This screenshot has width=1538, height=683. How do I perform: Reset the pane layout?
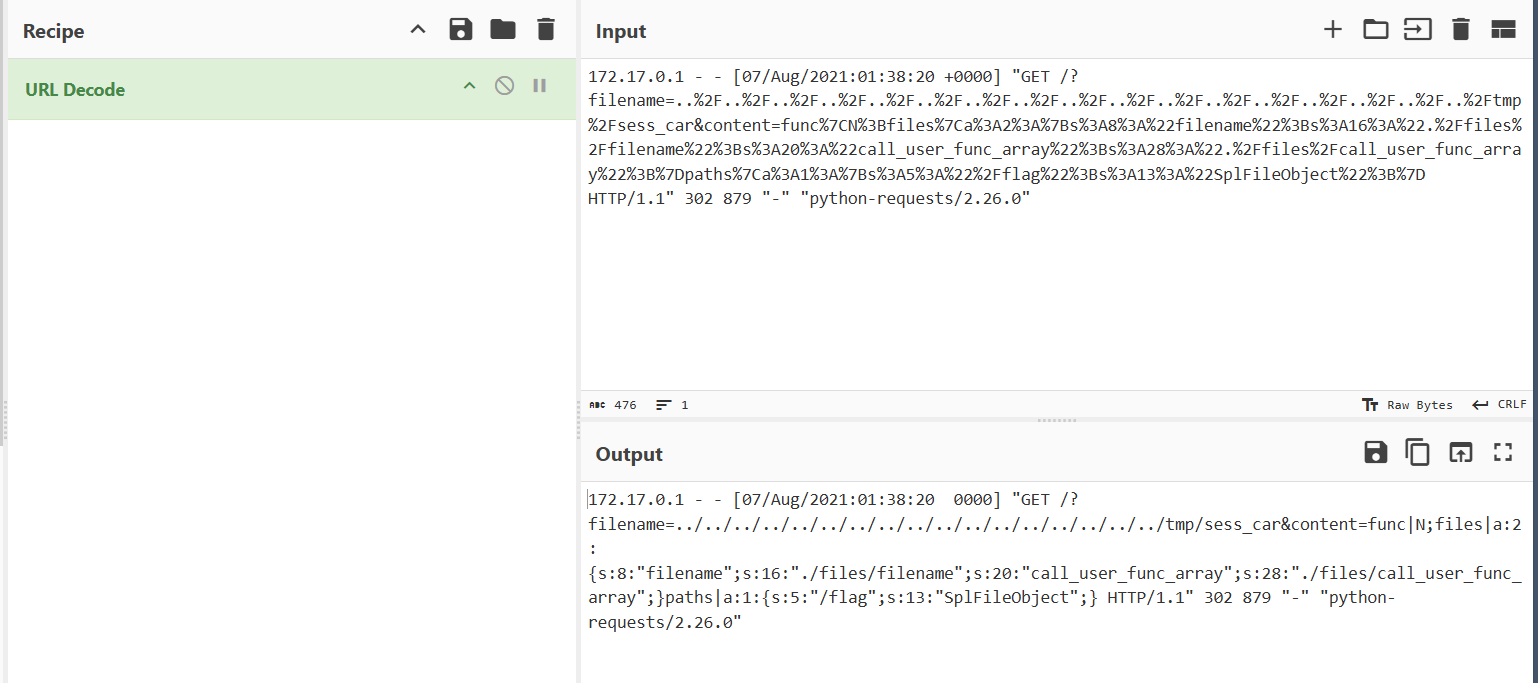click(x=1503, y=30)
